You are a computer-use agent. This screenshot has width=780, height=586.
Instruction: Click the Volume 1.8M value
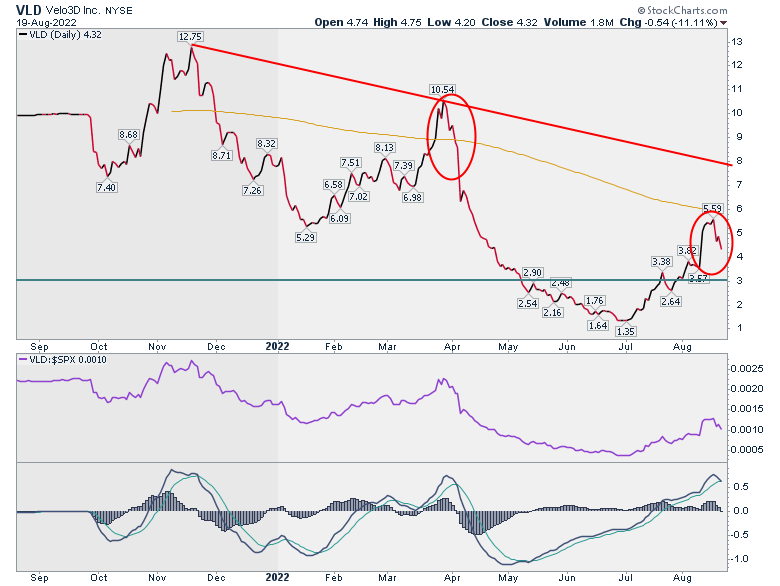point(579,22)
